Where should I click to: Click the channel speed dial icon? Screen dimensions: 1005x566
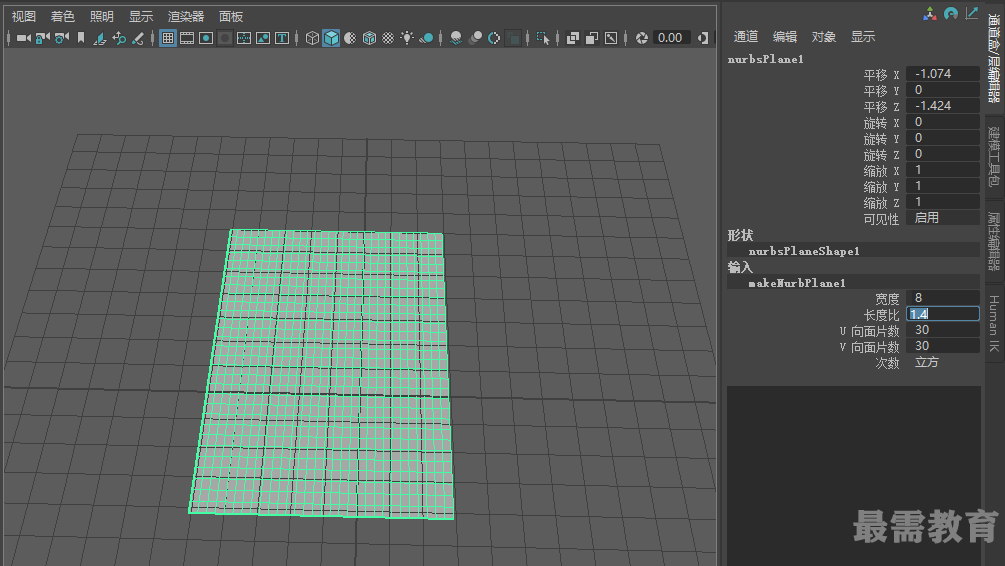[951, 13]
